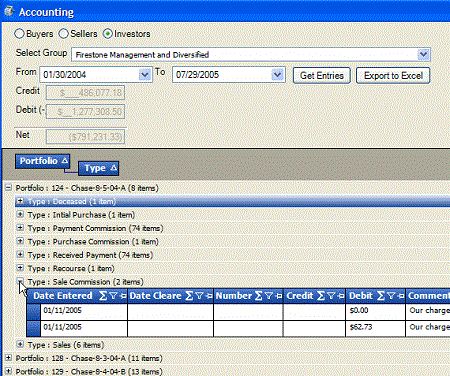The image size is (450, 376).
Task: Click summary sigma icon in Debit column
Action: tap(381, 296)
